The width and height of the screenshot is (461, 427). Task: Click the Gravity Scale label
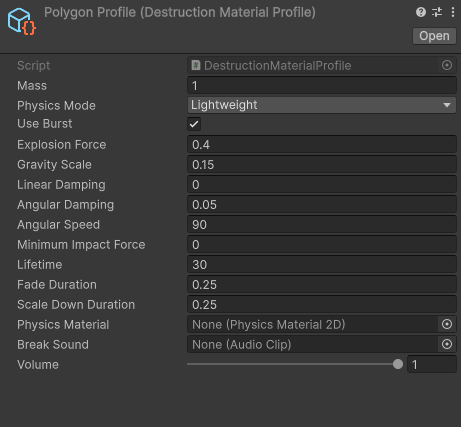coord(54,165)
